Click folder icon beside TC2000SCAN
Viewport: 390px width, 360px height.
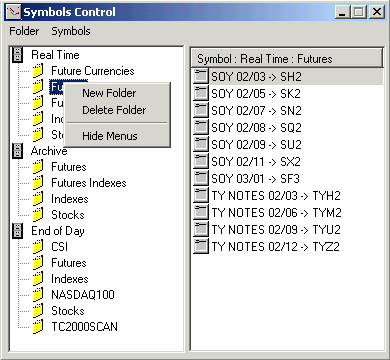coord(38,327)
